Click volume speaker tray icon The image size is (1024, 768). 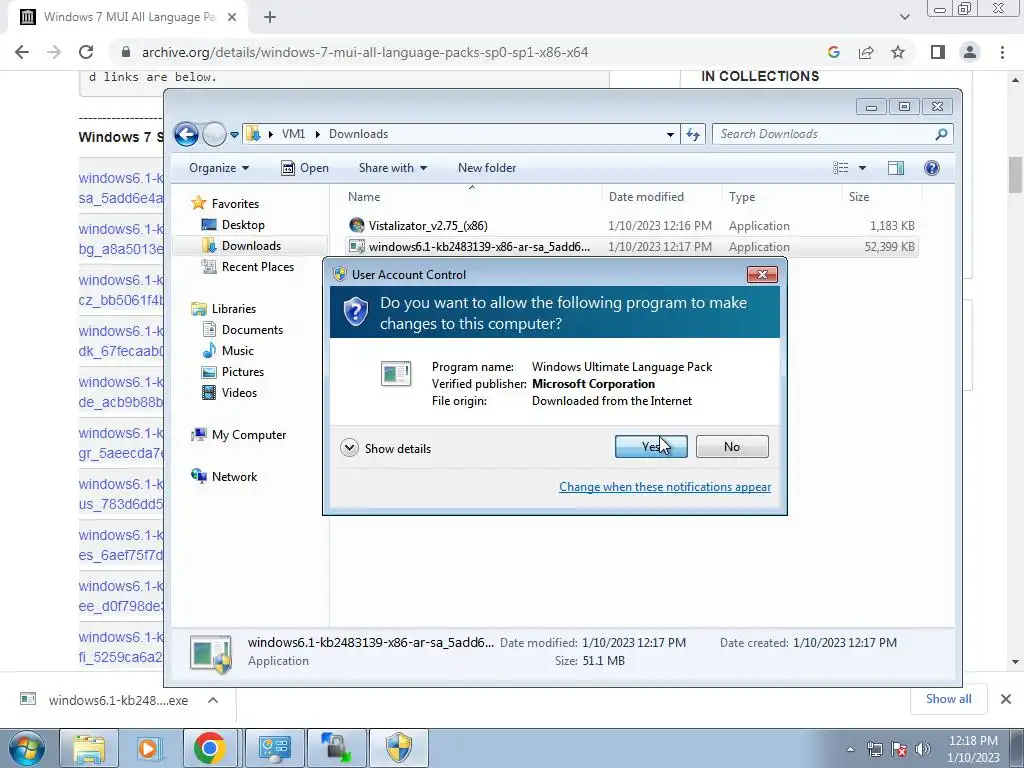[x=923, y=748]
